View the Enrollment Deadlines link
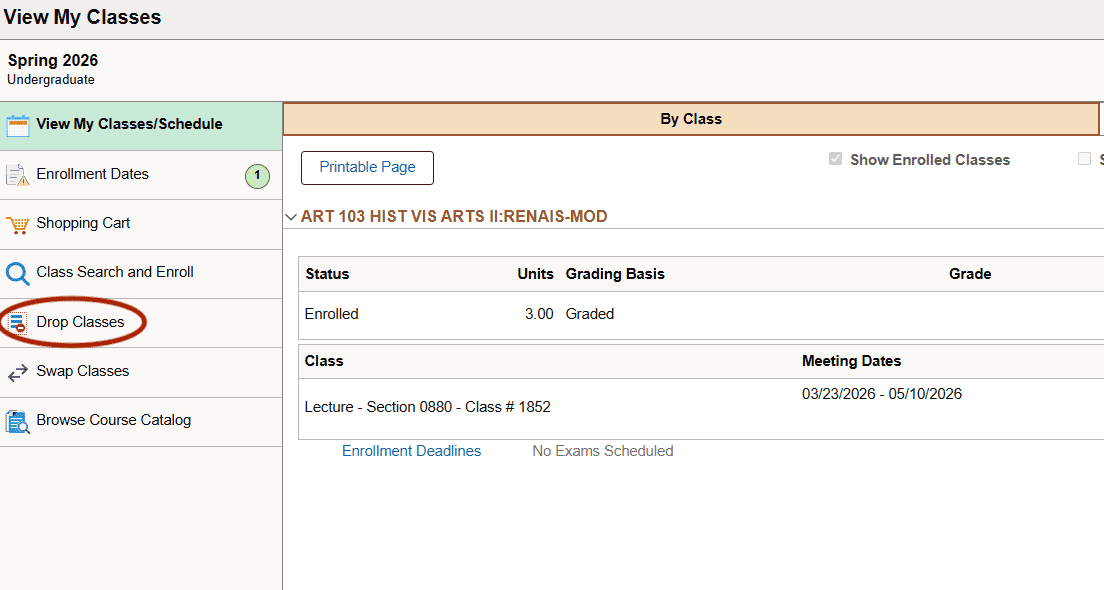Viewport: 1104px width, 590px height. click(x=411, y=450)
